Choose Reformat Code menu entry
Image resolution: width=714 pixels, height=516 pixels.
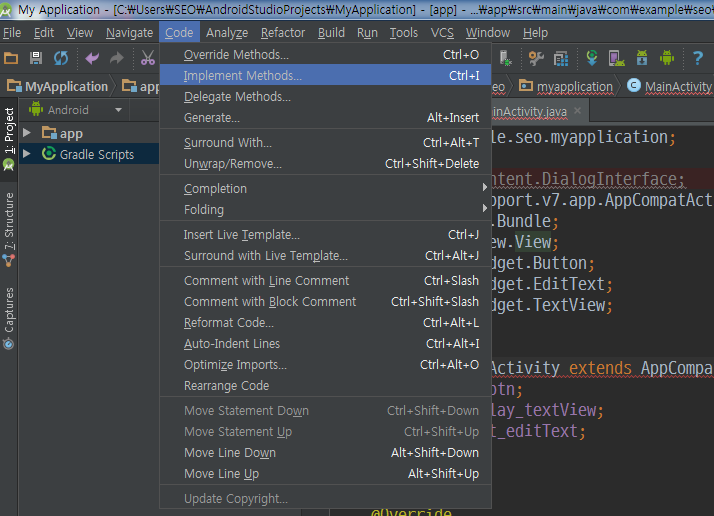click(325, 322)
